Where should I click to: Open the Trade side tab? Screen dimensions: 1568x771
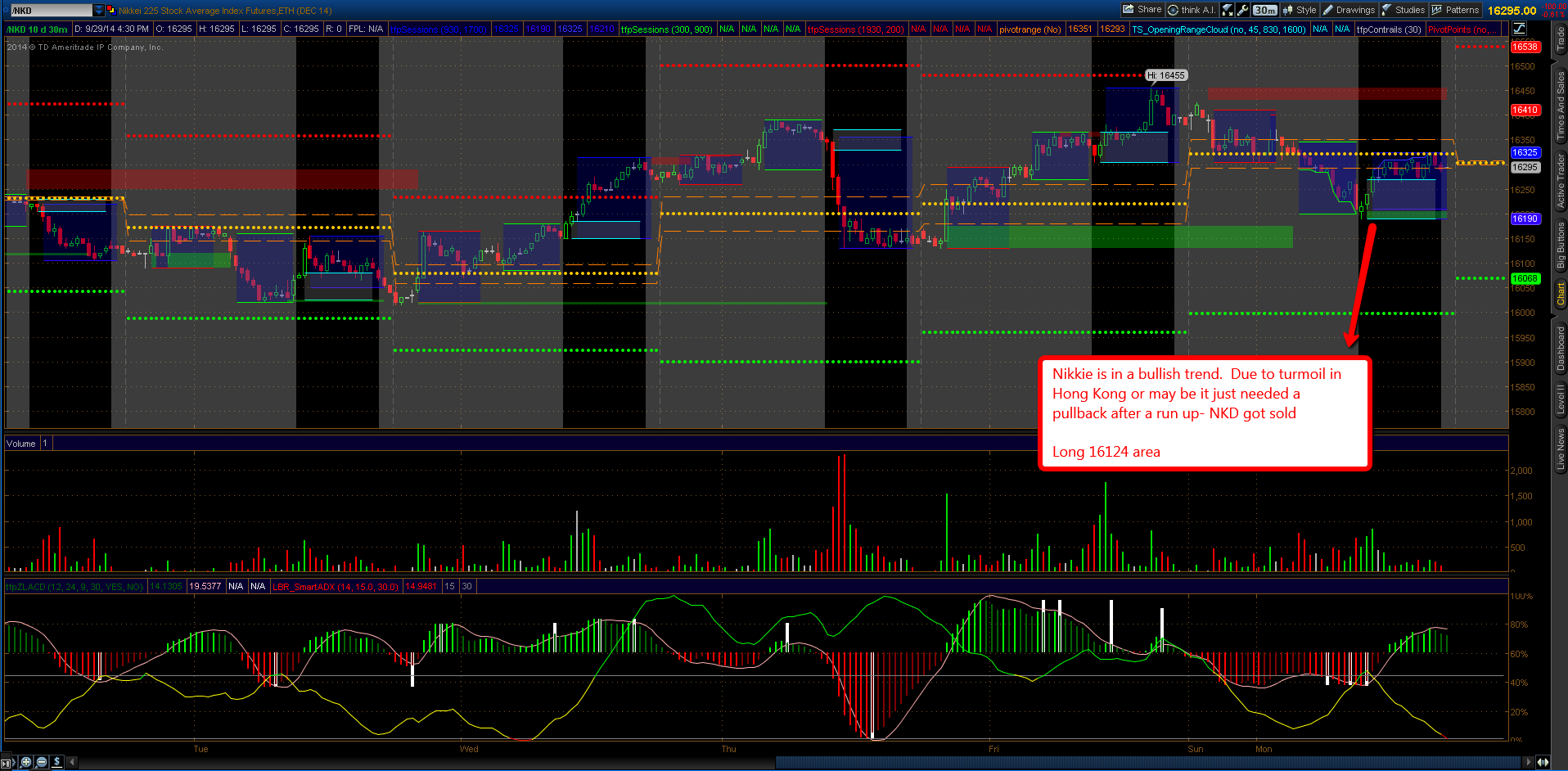[1561, 38]
